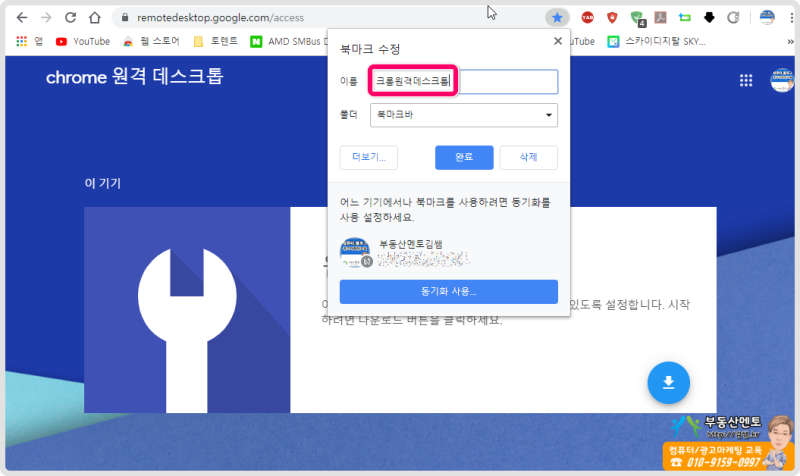Viewport: 800px width, 476px height.
Task: Close the 북마크 수정 dialog
Action: click(558, 41)
